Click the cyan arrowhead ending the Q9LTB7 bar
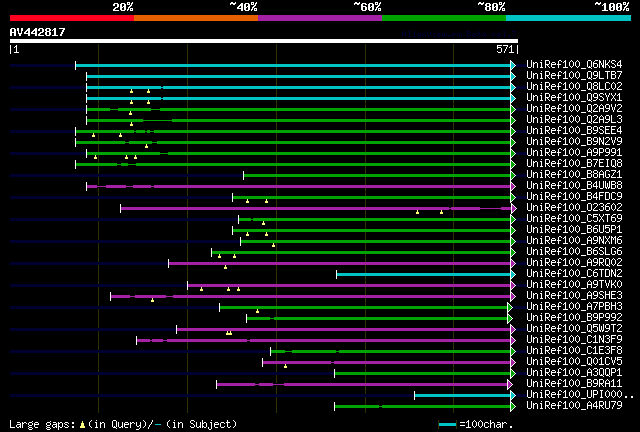 point(513,76)
